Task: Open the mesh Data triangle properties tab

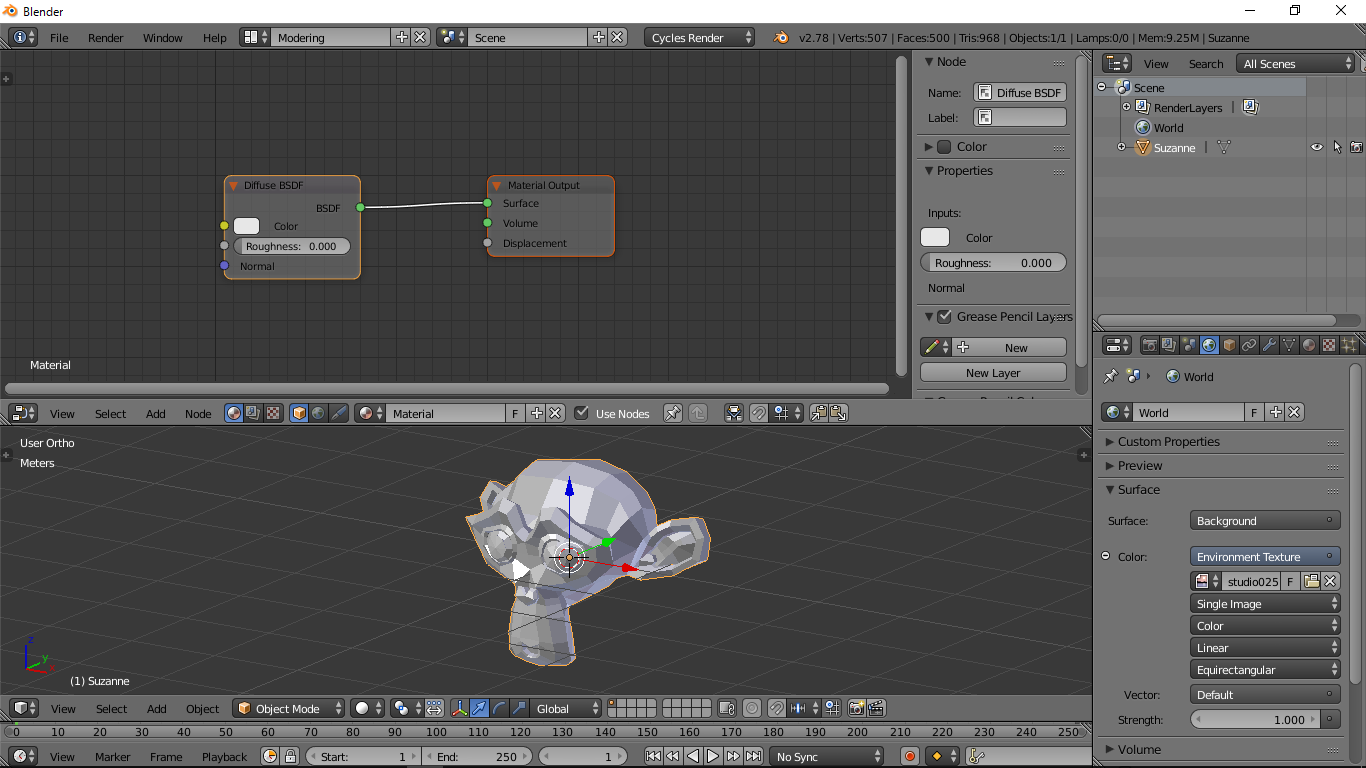Action: pos(1289,345)
